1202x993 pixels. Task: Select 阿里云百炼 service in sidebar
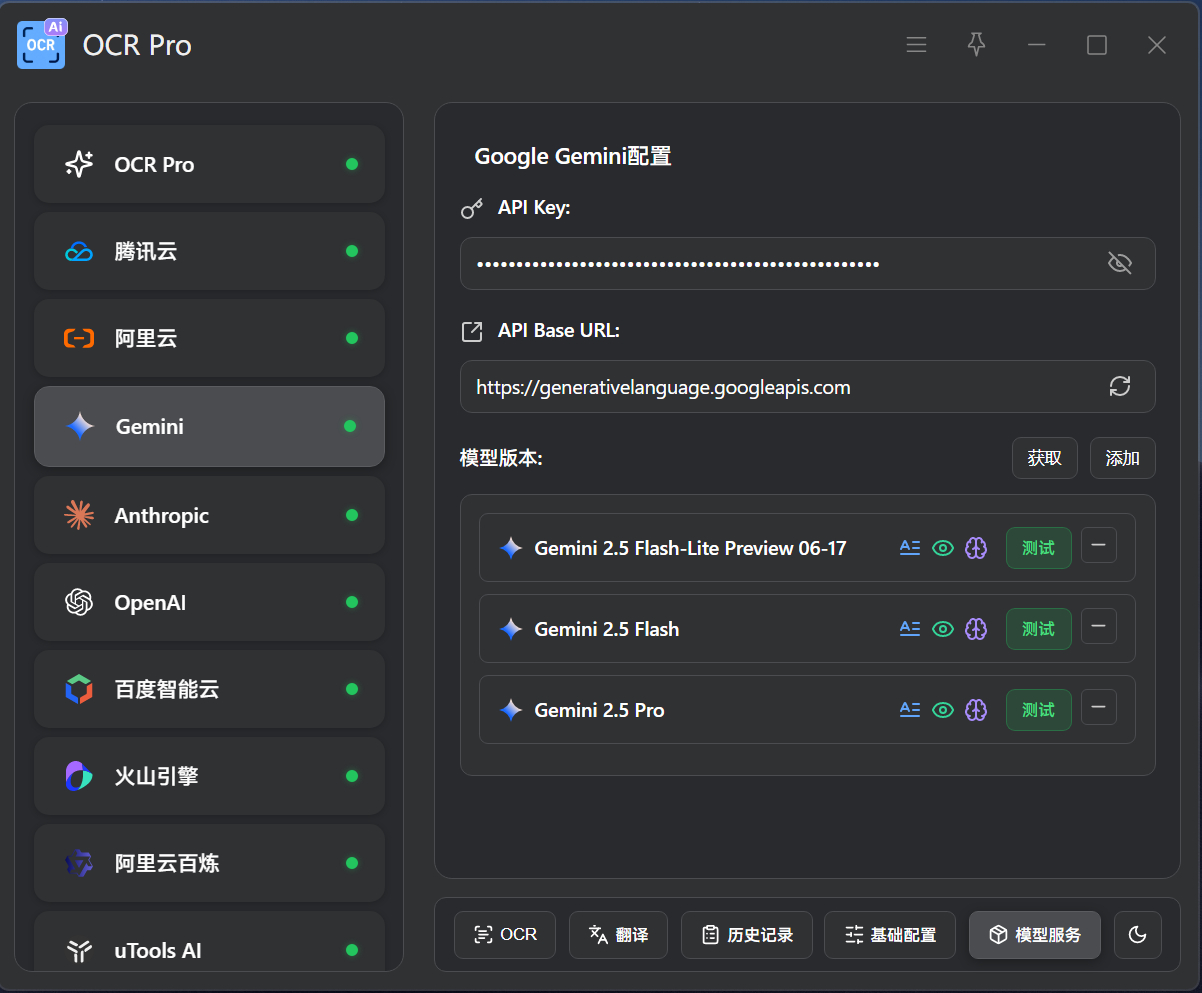coord(210,863)
